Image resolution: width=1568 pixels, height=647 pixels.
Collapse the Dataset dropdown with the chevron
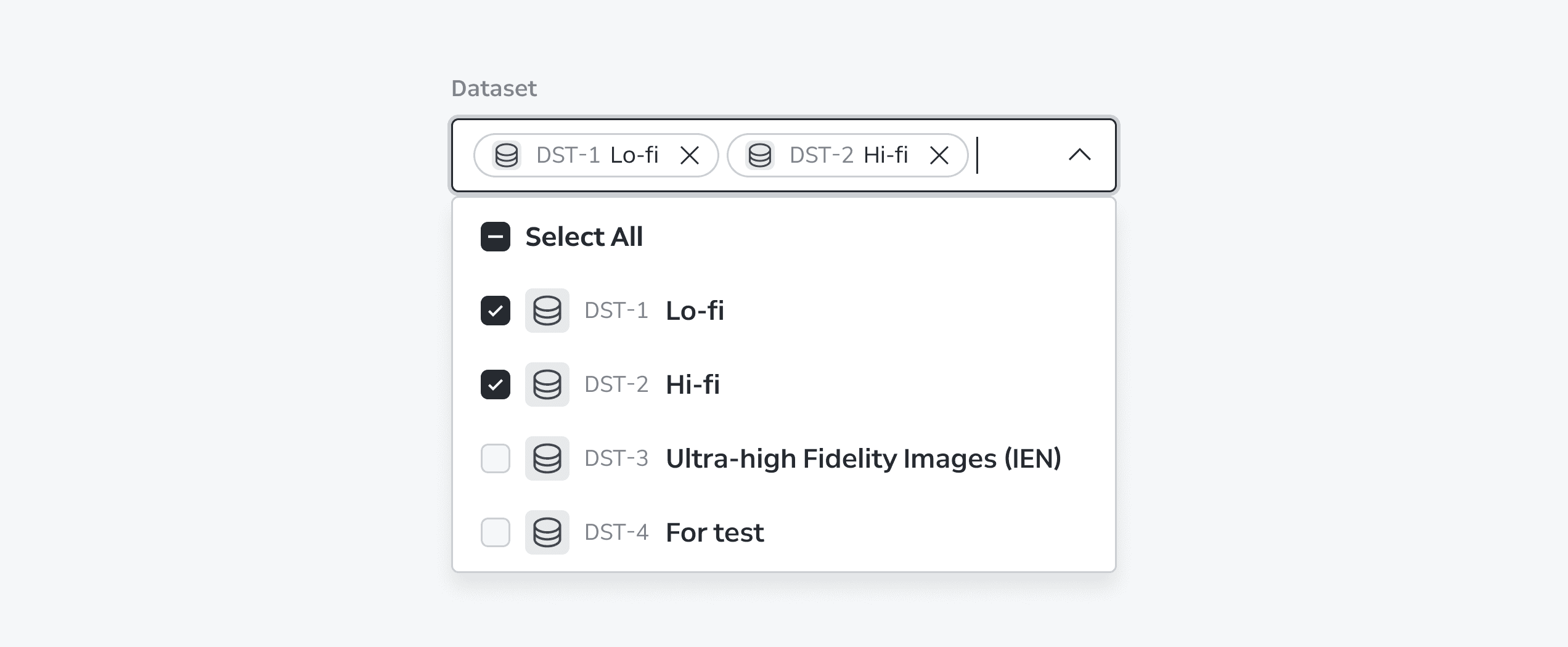coord(1079,155)
